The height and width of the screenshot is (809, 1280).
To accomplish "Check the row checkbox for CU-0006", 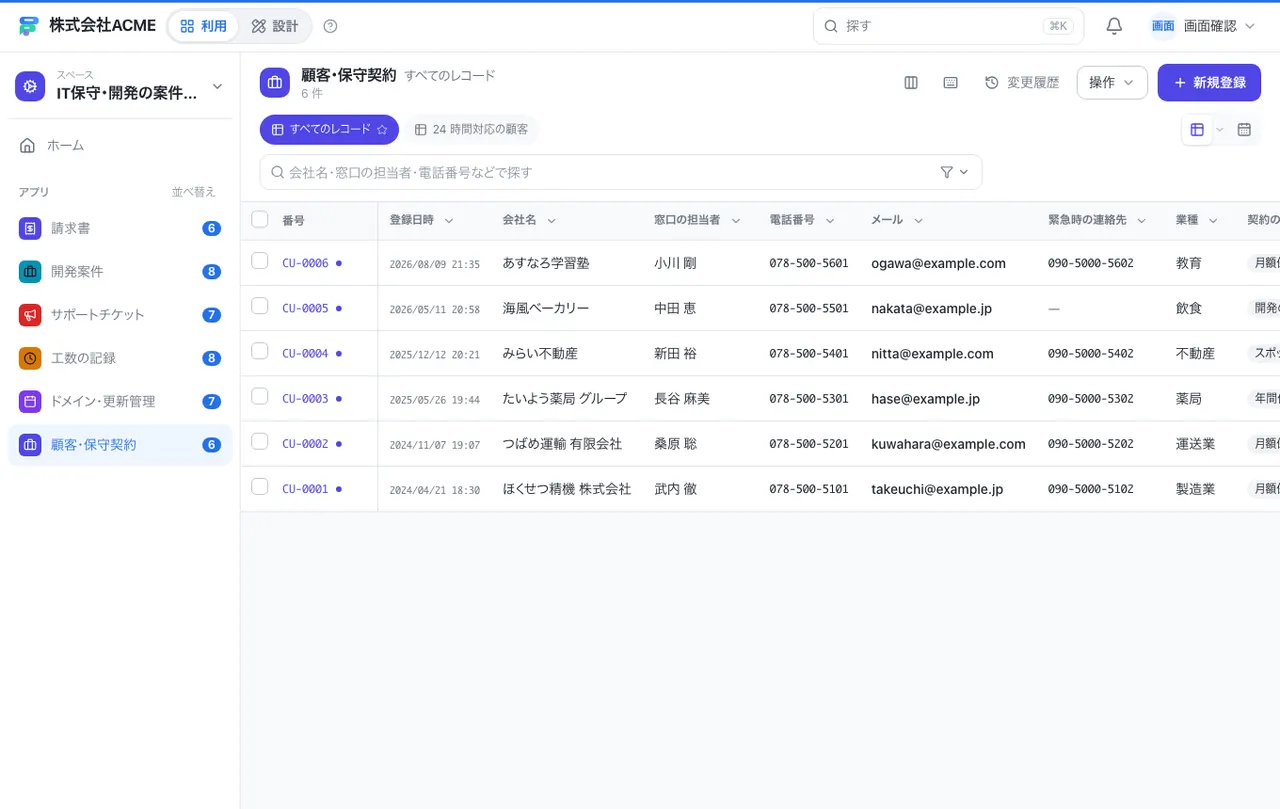I will 260,261.
